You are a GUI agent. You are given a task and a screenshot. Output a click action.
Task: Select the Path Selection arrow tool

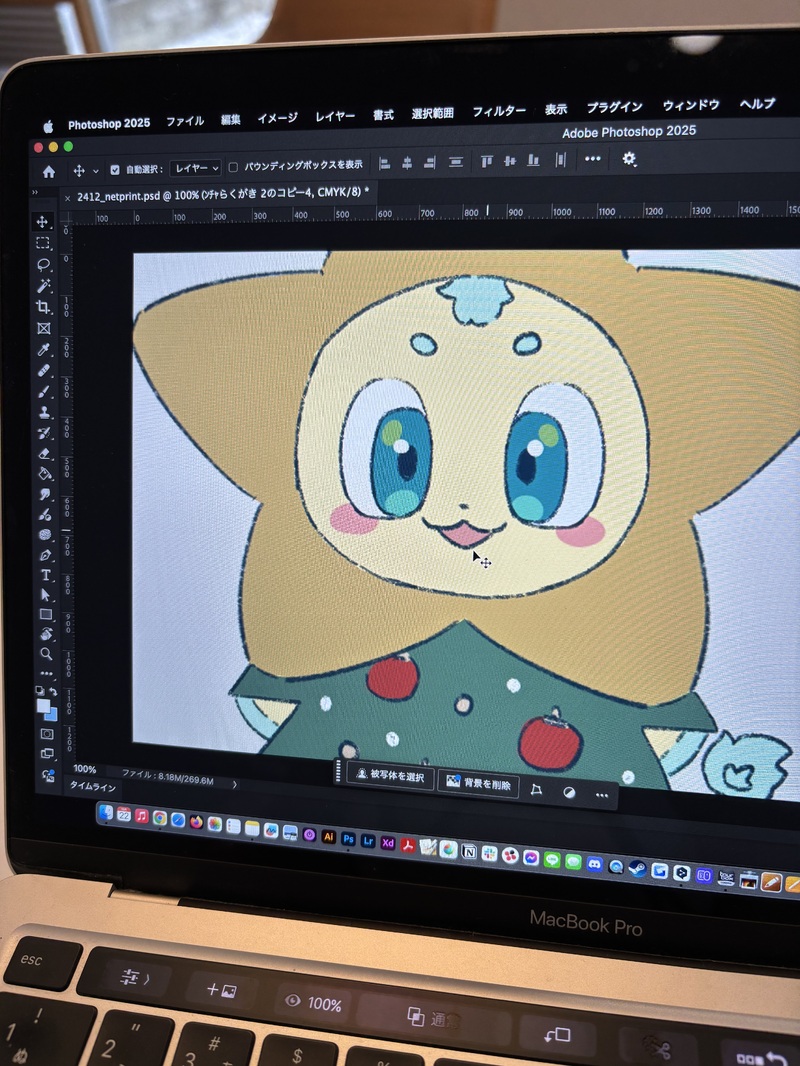(46, 595)
